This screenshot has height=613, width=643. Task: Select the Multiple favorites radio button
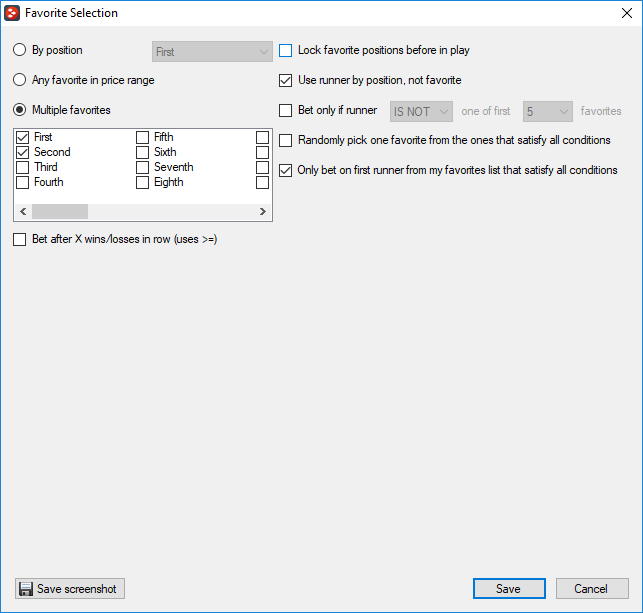point(19,110)
